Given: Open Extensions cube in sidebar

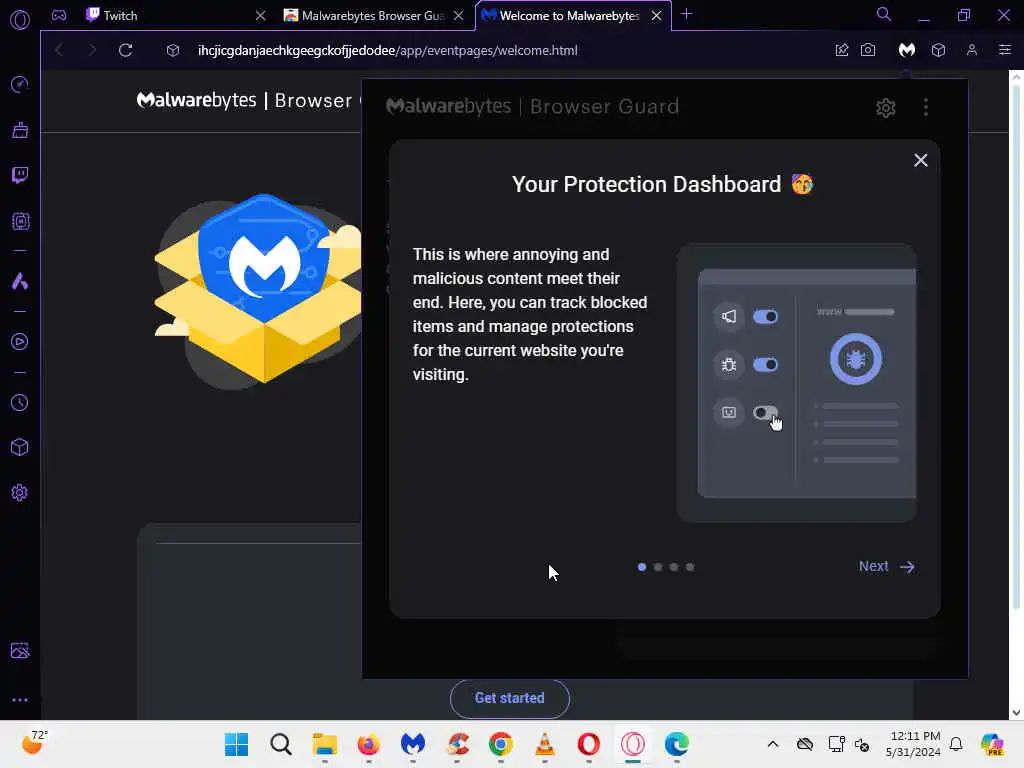Looking at the screenshot, I should [x=20, y=447].
